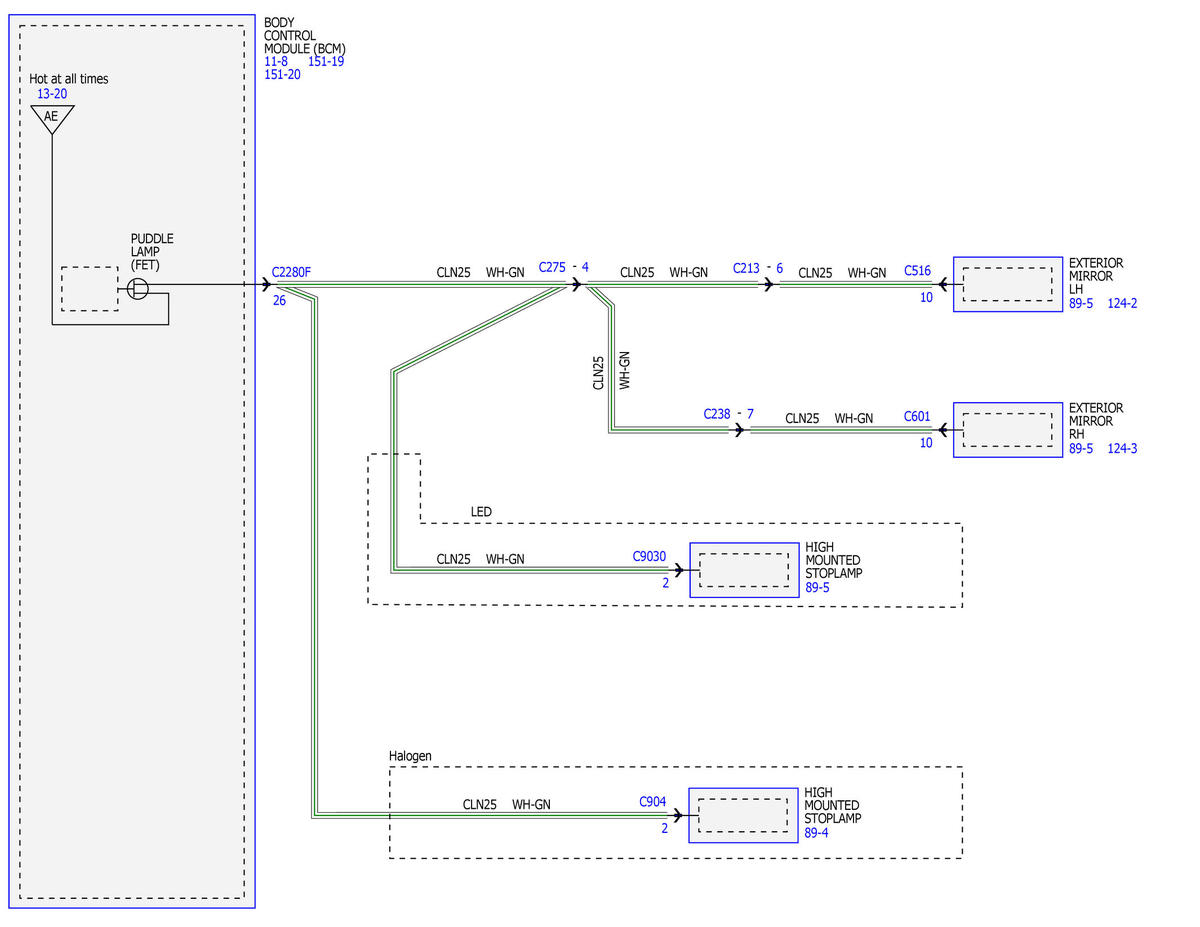Image resolution: width=1200 pixels, height=927 pixels.
Task: Select the Halogen High Mounted Stoplamp component box
Action: pyautogui.click(x=743, y=815)
